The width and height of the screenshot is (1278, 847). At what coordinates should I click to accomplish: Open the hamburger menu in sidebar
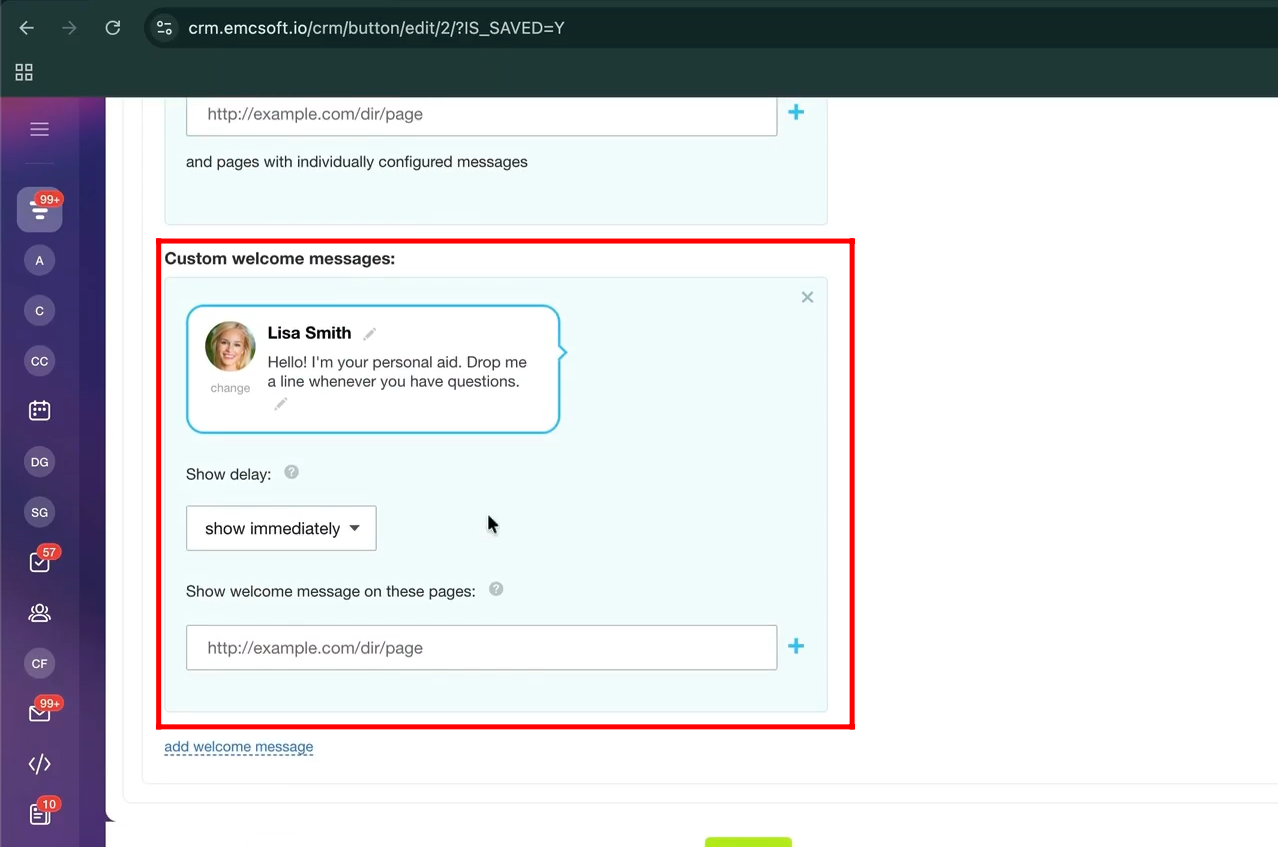point(39,129)
